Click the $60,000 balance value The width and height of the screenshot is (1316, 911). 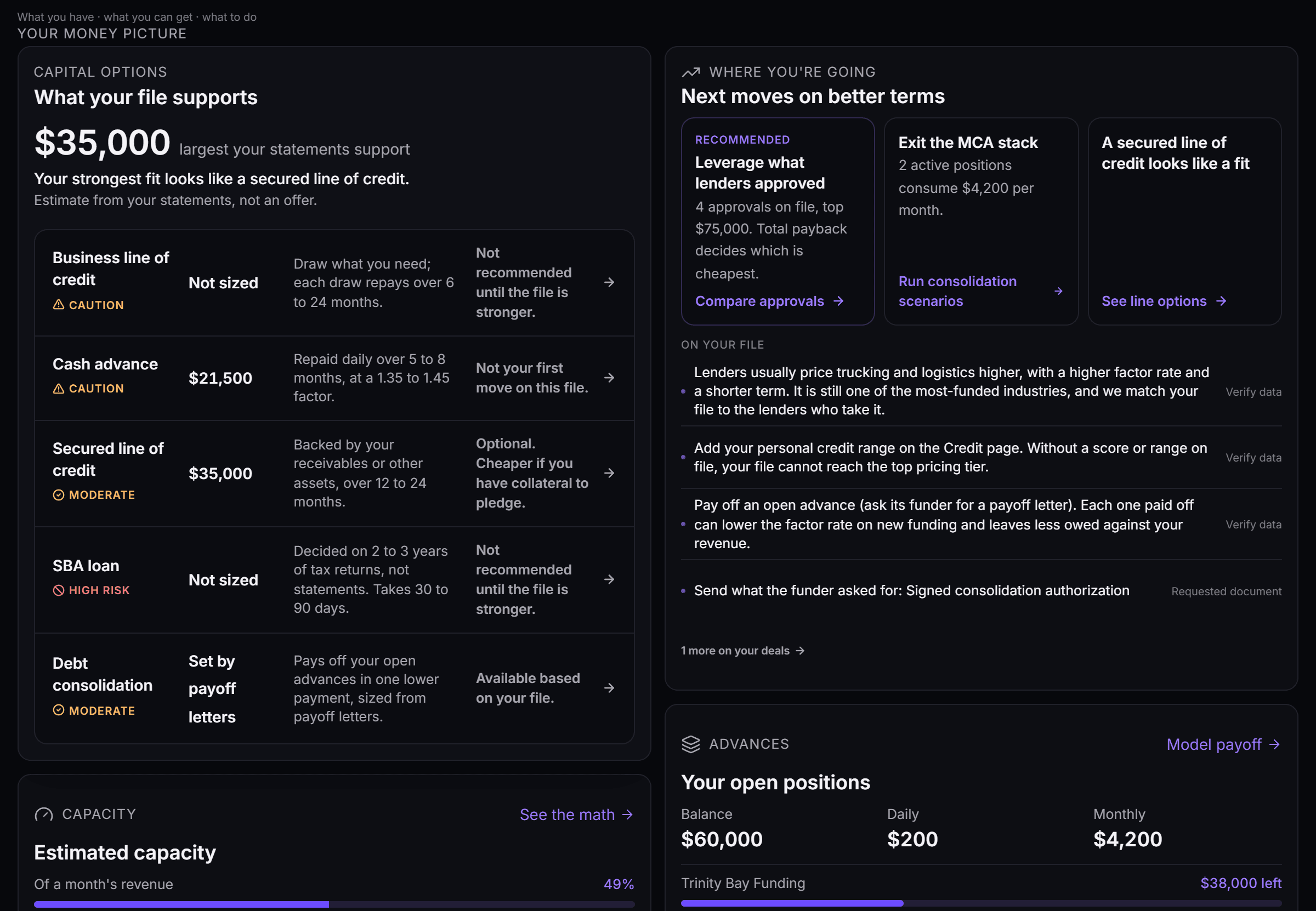coord(722,839)
